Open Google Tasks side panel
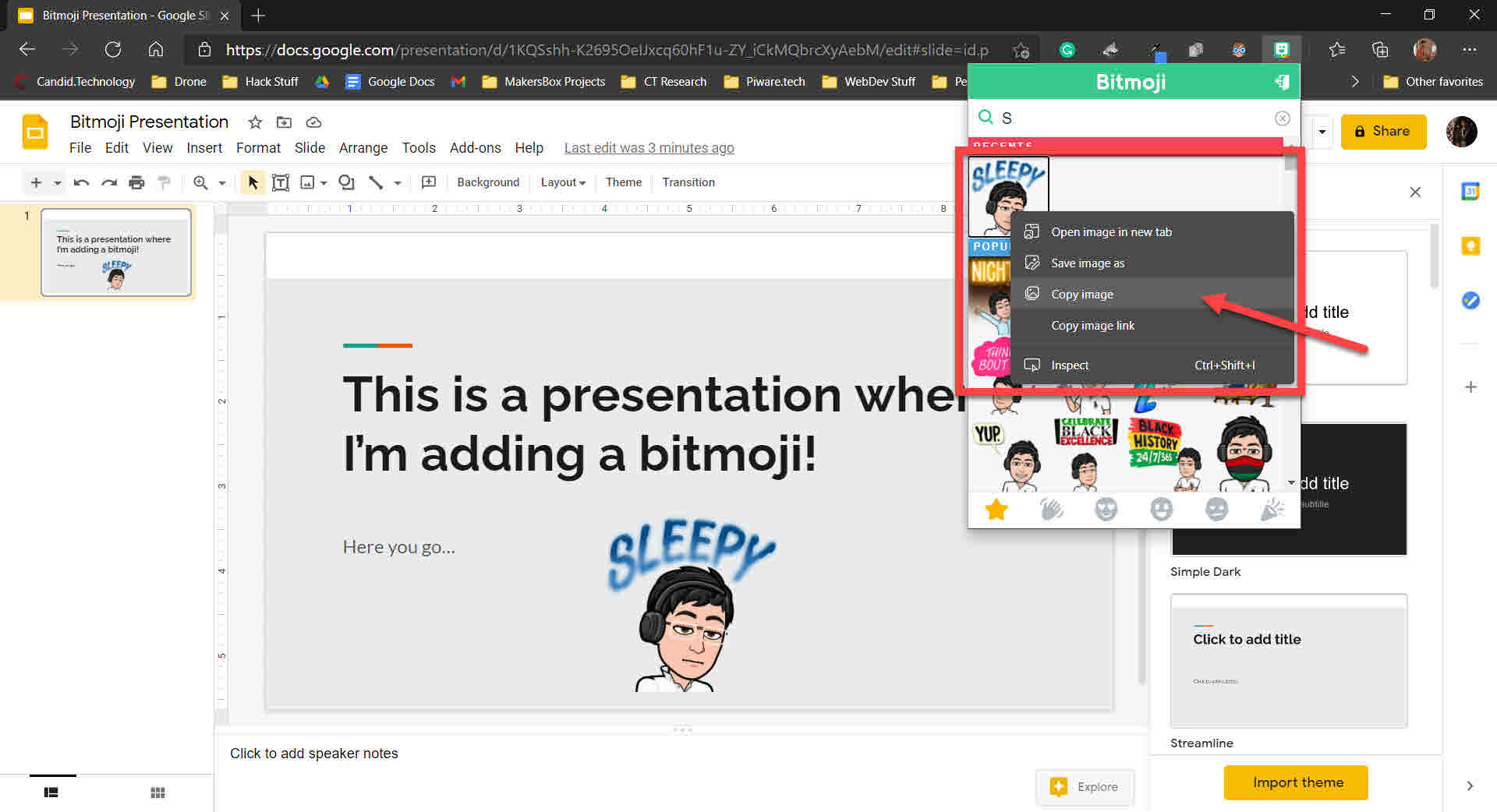1497x812 pixels. 1470,300
